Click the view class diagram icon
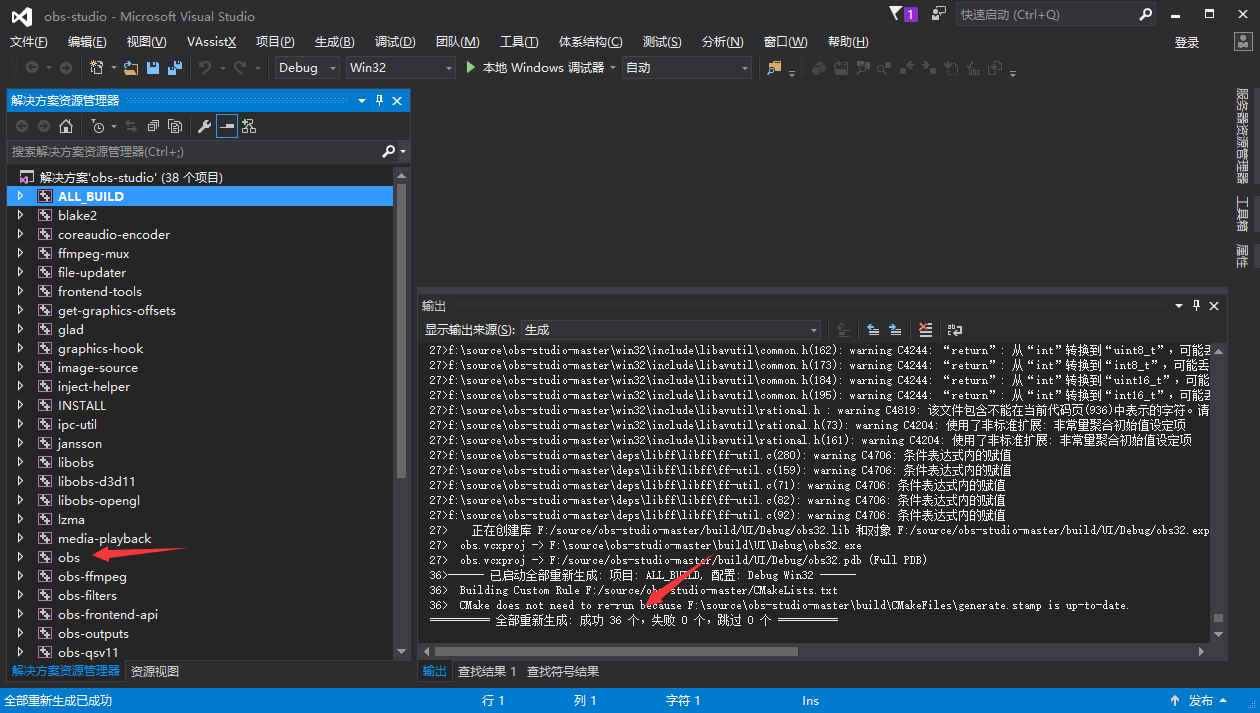The height and width of the screenshot is (713, 1260). tap(249, 126)
